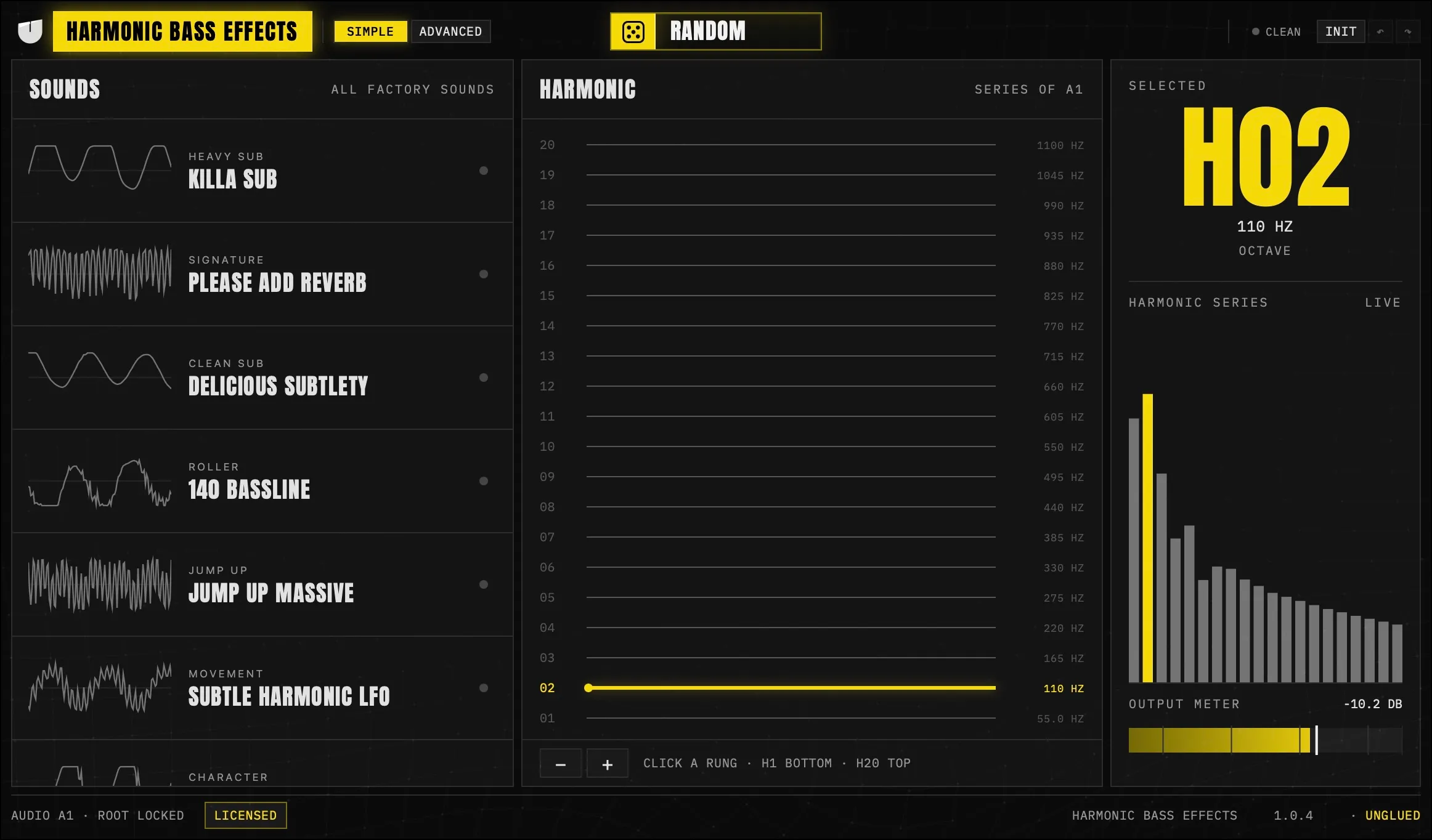
Task: Select harmonic rung 01 at 55.0 Hz
Action: pyautogui.click(x=812, y=718)
